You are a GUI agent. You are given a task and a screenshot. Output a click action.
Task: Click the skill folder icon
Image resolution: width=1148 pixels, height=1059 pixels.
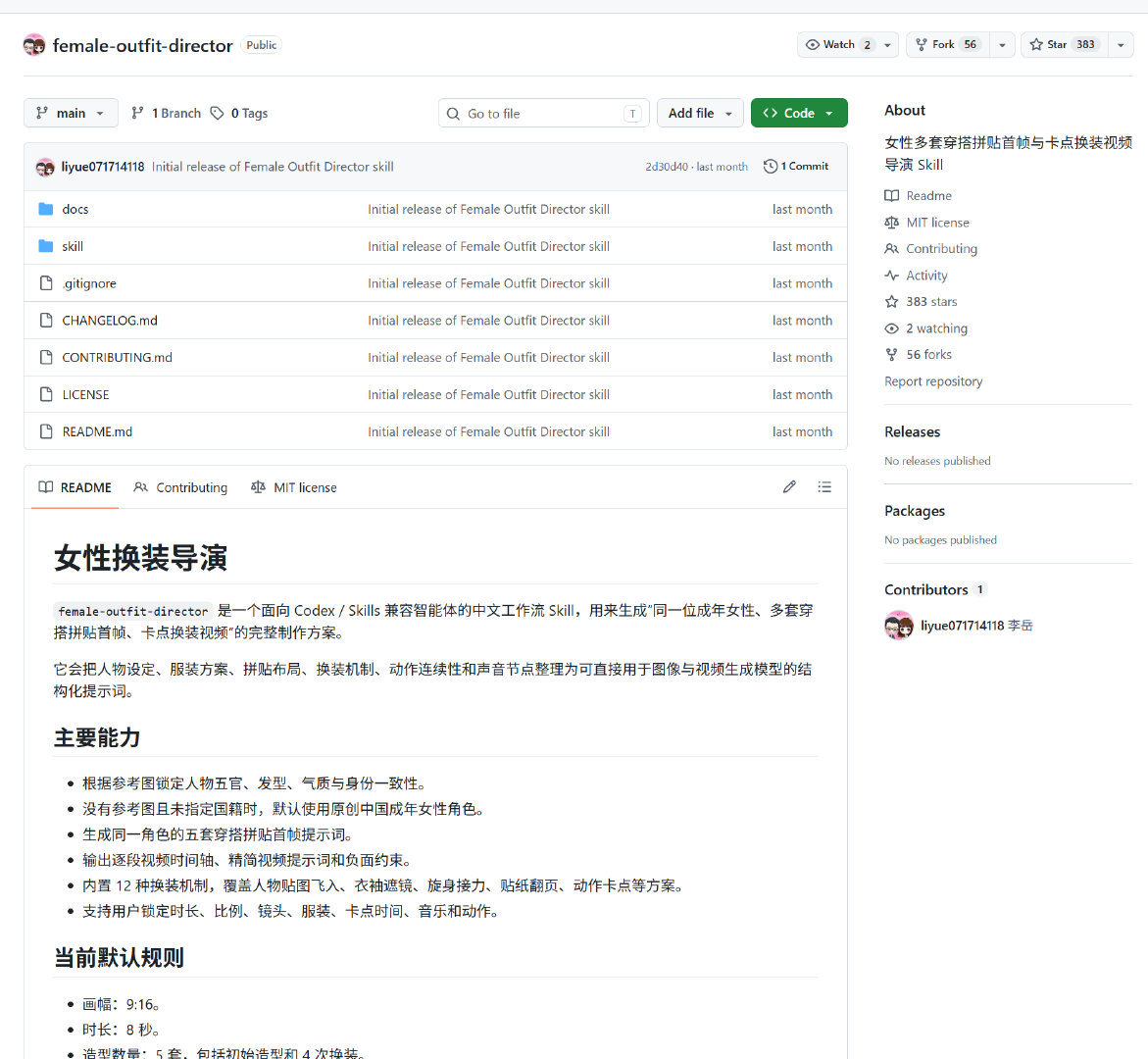click(45, 246)
